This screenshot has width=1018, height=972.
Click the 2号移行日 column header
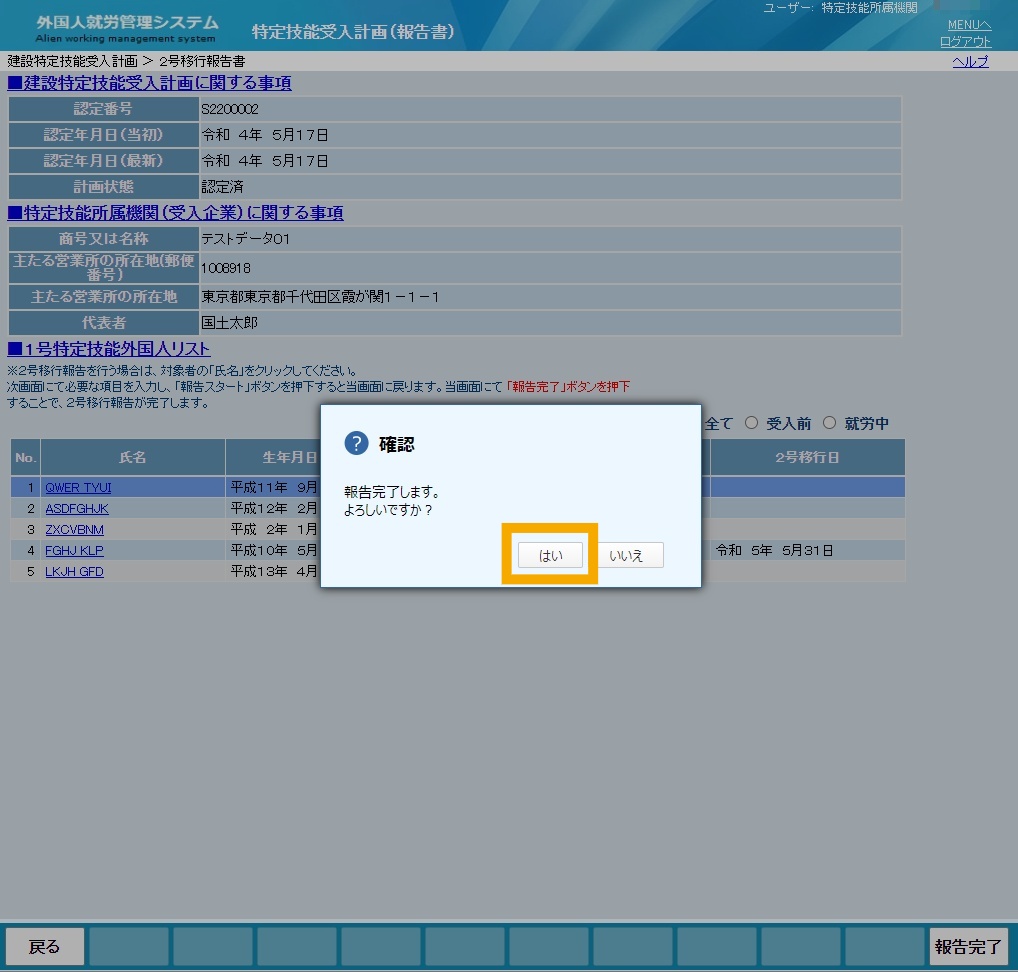[x=807, y=457]
